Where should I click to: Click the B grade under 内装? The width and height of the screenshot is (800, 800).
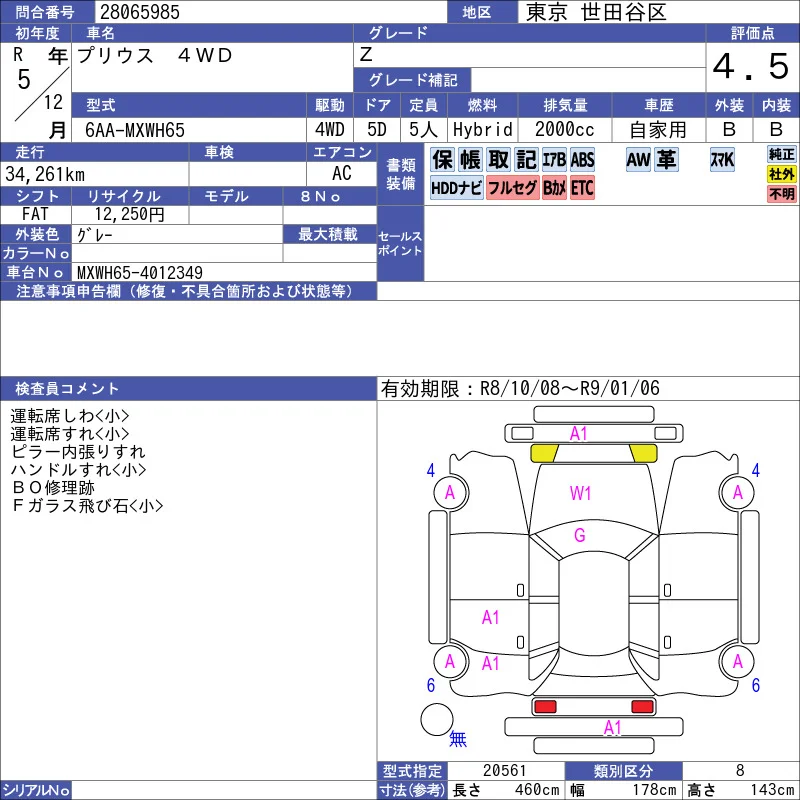coord(776,130)
